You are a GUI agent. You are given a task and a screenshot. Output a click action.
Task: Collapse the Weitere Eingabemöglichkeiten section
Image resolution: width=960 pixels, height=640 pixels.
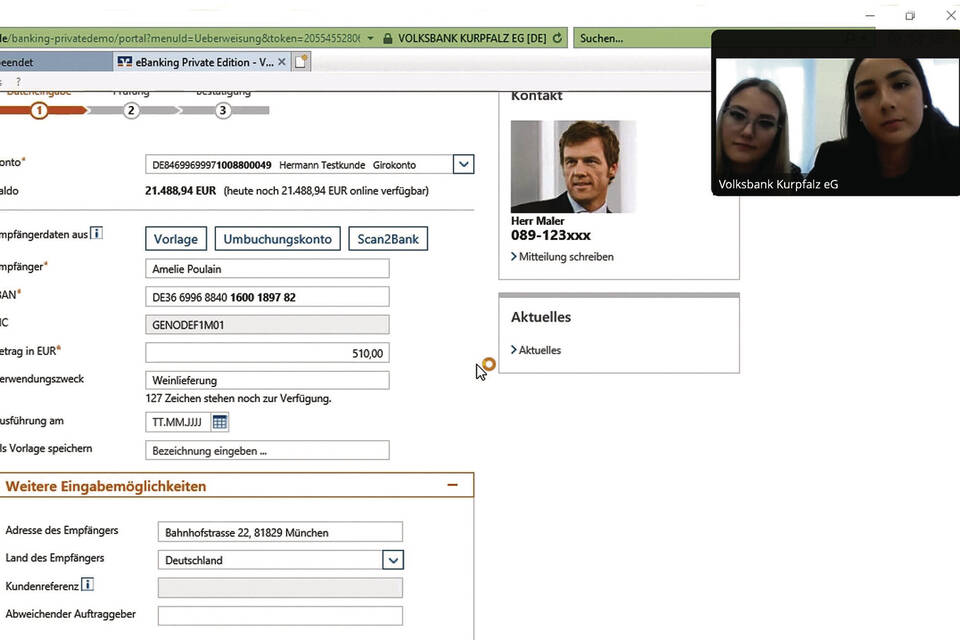click(452, 485)
